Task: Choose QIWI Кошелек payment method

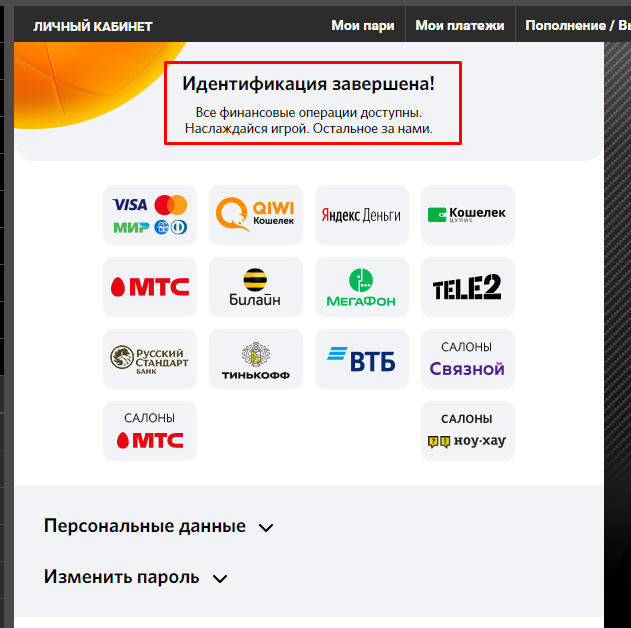Action: coord(256,215)
